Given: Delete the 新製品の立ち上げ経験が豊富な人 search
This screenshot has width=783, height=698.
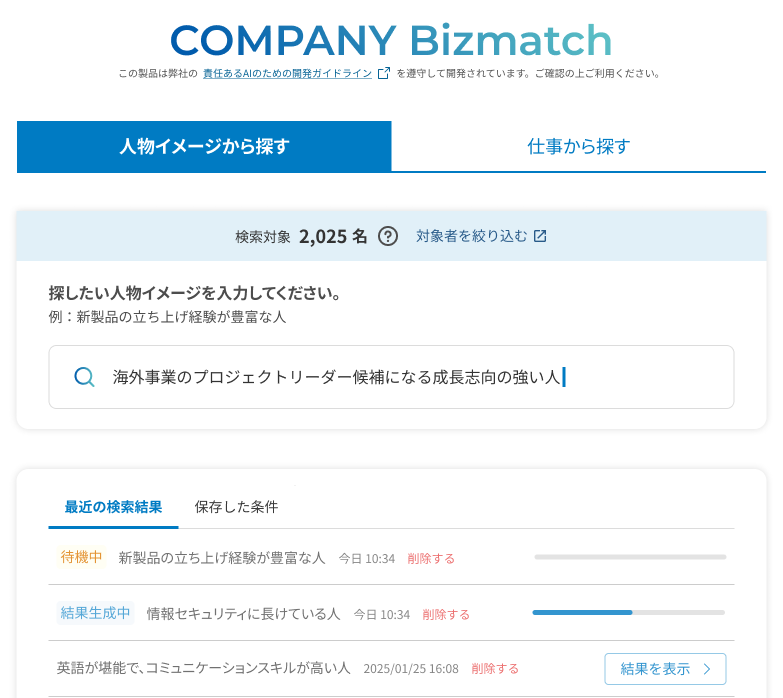Looking at the screenshot, I should tap(431, 559).
